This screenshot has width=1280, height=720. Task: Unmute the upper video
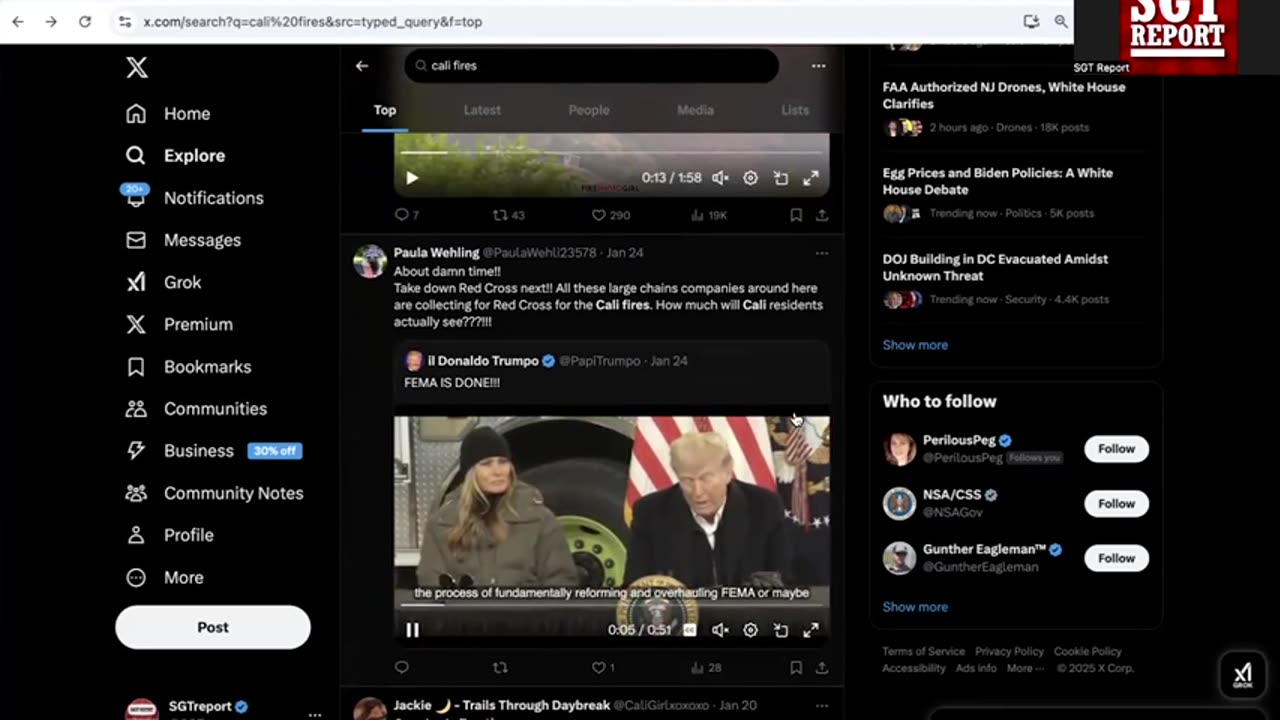tap(720, 178)
